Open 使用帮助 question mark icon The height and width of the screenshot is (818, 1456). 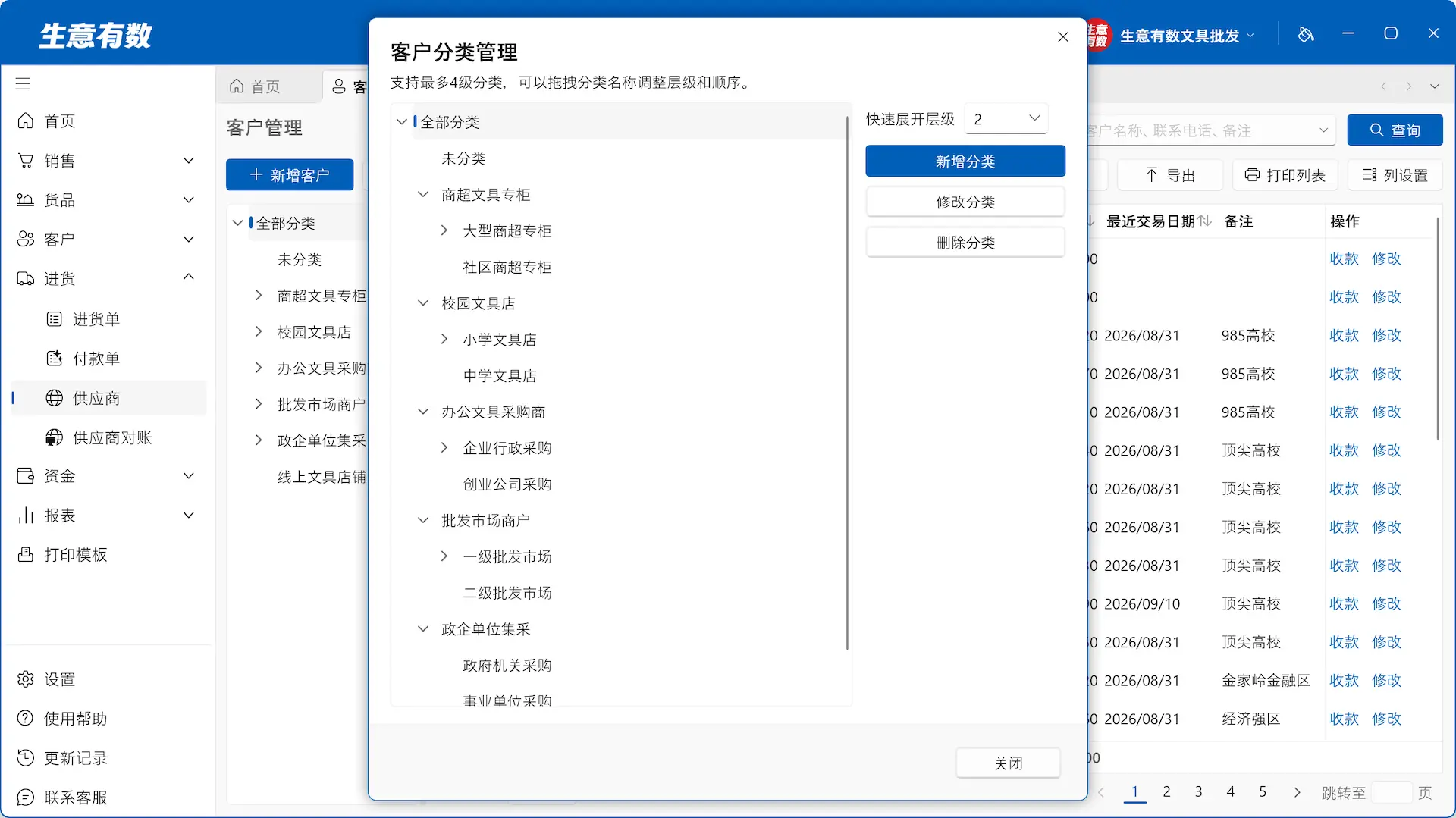point(26,718)
